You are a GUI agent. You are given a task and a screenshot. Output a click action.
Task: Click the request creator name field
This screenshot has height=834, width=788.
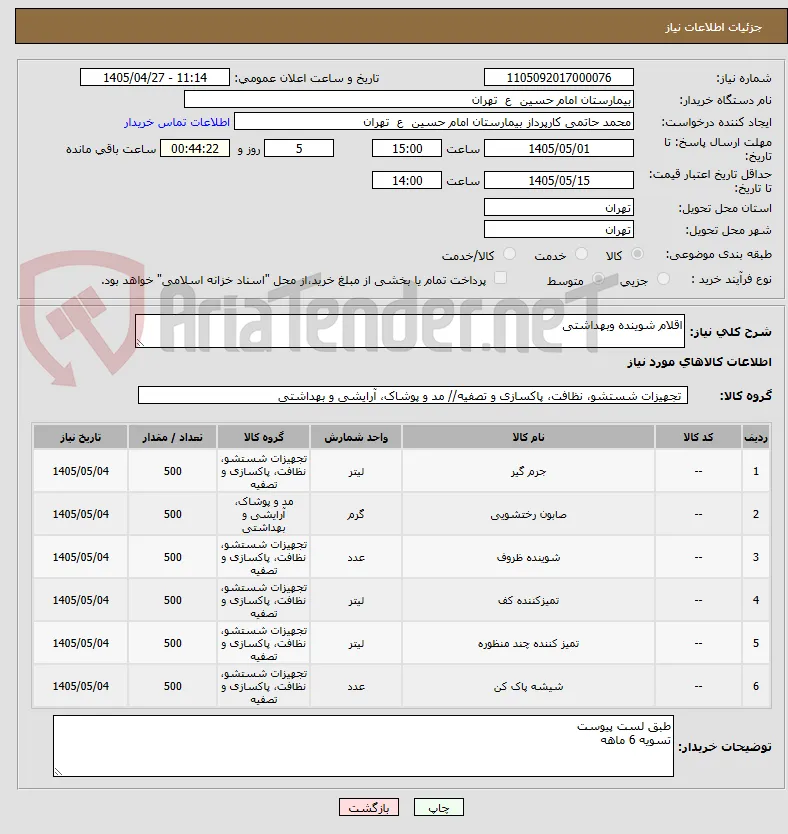tap(434, 122)
